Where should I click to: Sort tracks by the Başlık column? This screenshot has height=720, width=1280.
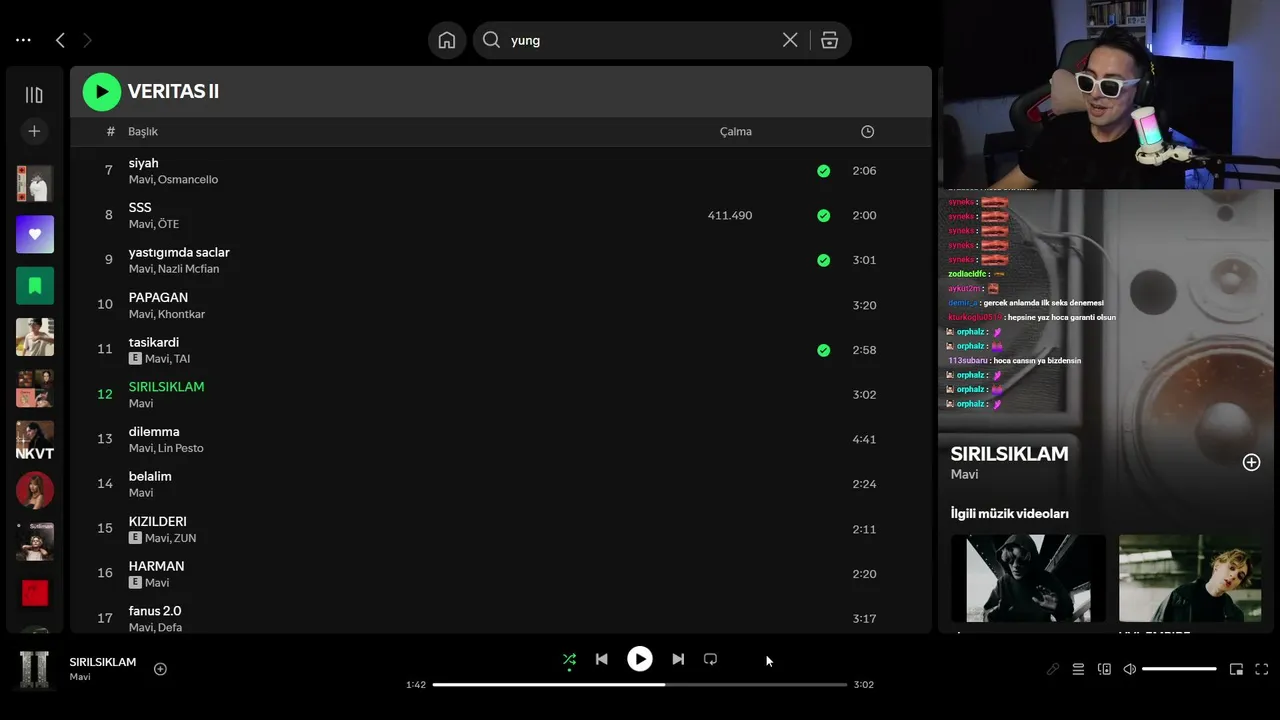(143, 132)
